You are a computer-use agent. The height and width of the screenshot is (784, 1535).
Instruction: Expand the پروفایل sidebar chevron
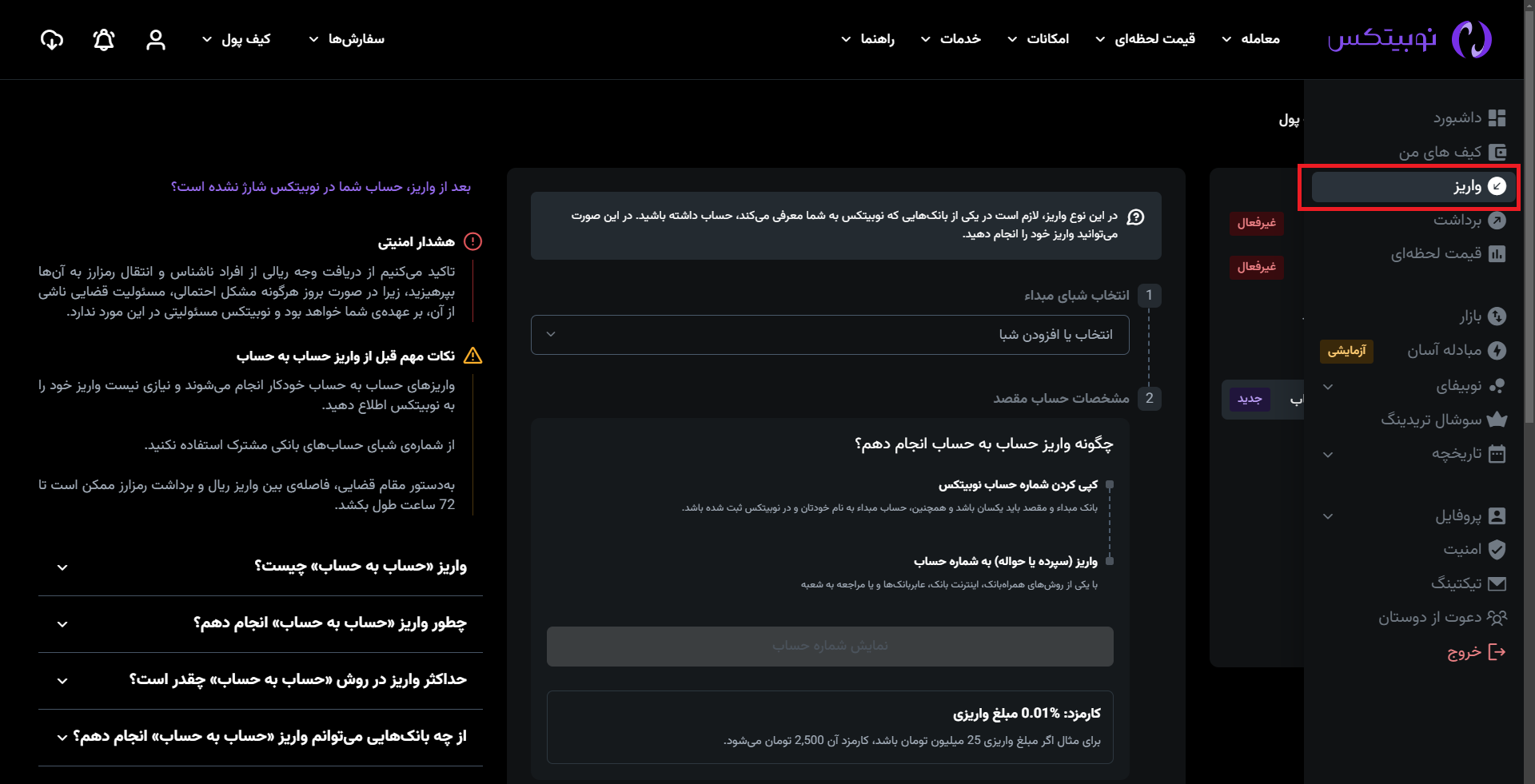coord(1328,516)
